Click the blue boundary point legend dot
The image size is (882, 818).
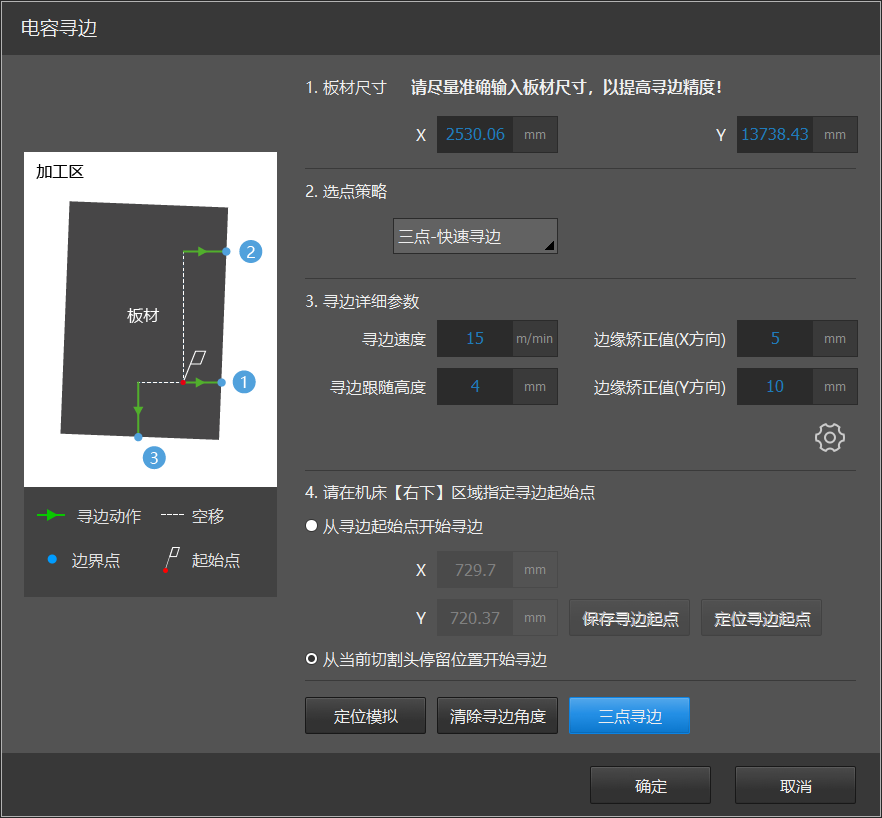[52, 560]
